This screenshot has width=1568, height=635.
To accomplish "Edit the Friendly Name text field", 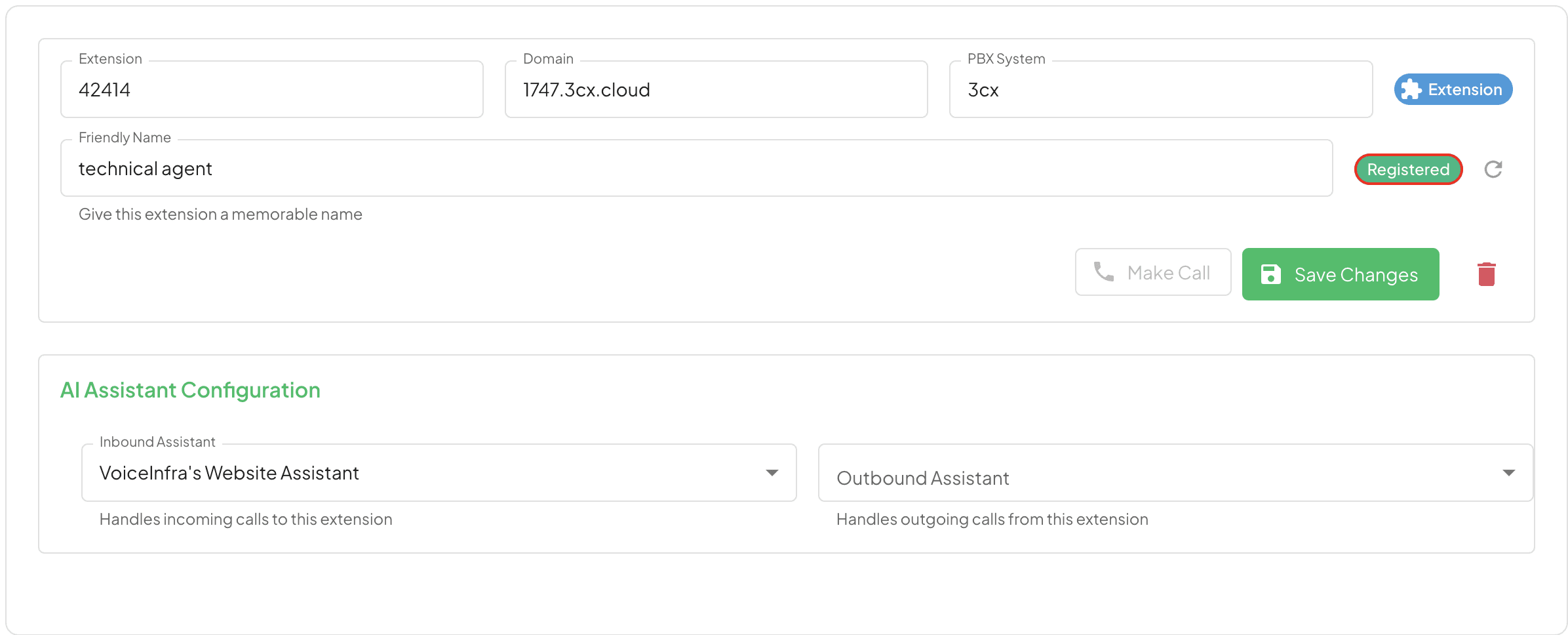I will click(x=696, y=169).
